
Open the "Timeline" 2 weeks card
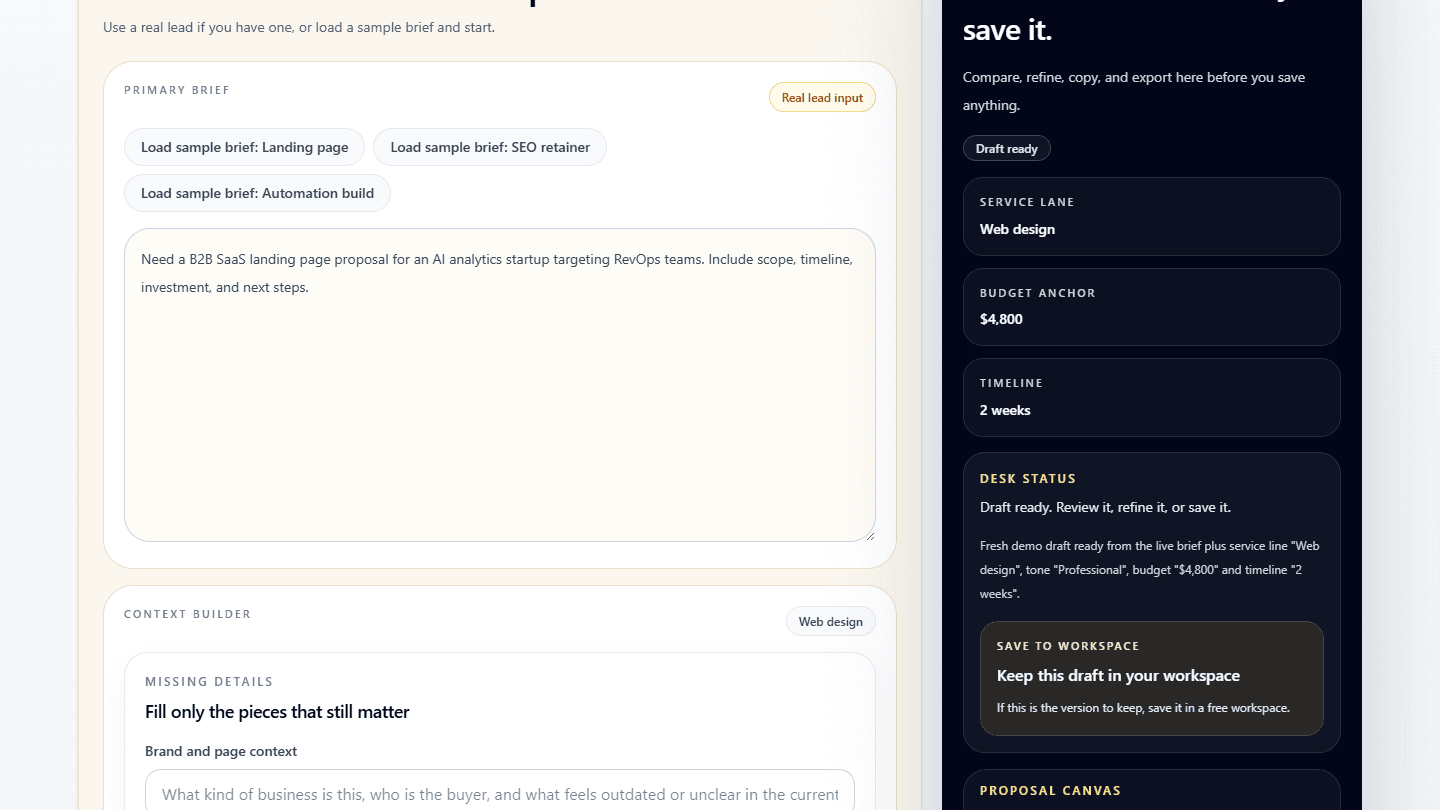click(x=1151, y=397)
